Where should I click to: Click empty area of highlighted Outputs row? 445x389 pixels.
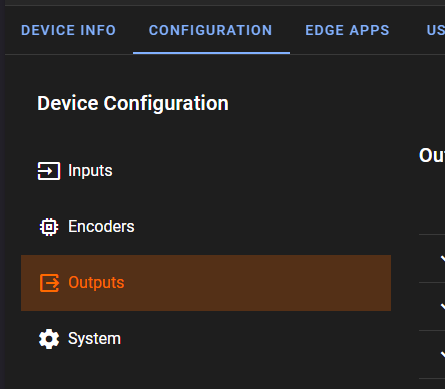click(x=257, y=283)
